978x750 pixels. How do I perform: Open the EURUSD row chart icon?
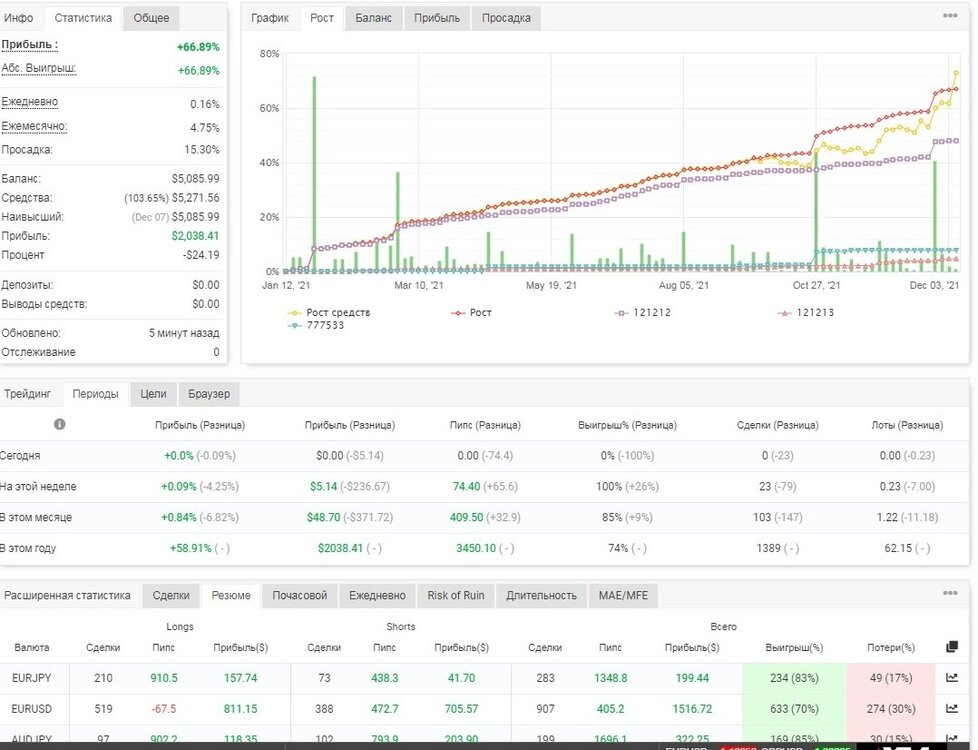952,708
